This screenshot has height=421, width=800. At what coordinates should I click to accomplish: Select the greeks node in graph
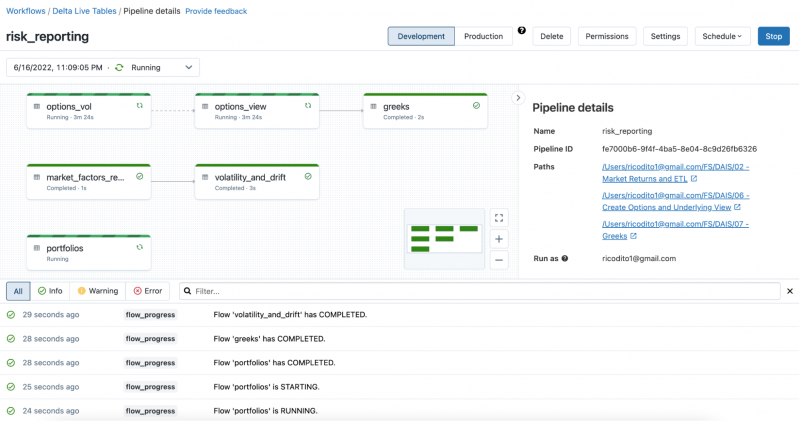[x=426, y=111]
